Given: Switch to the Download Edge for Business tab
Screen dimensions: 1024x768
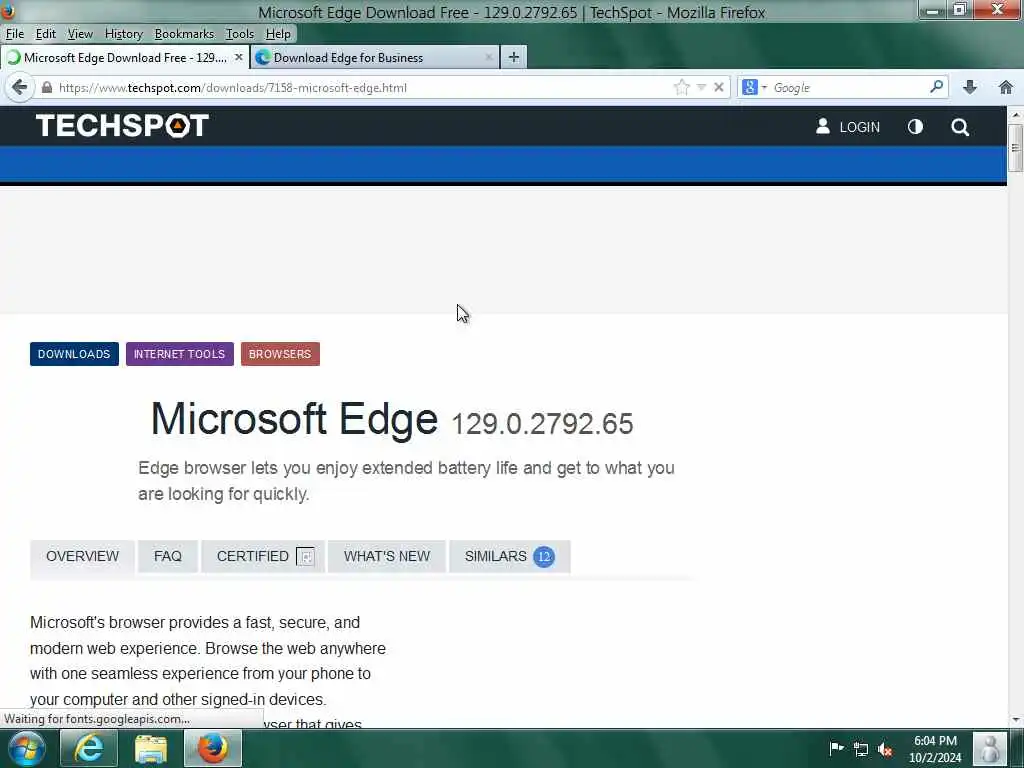Looking at the screenshot, I should [375, 57].
